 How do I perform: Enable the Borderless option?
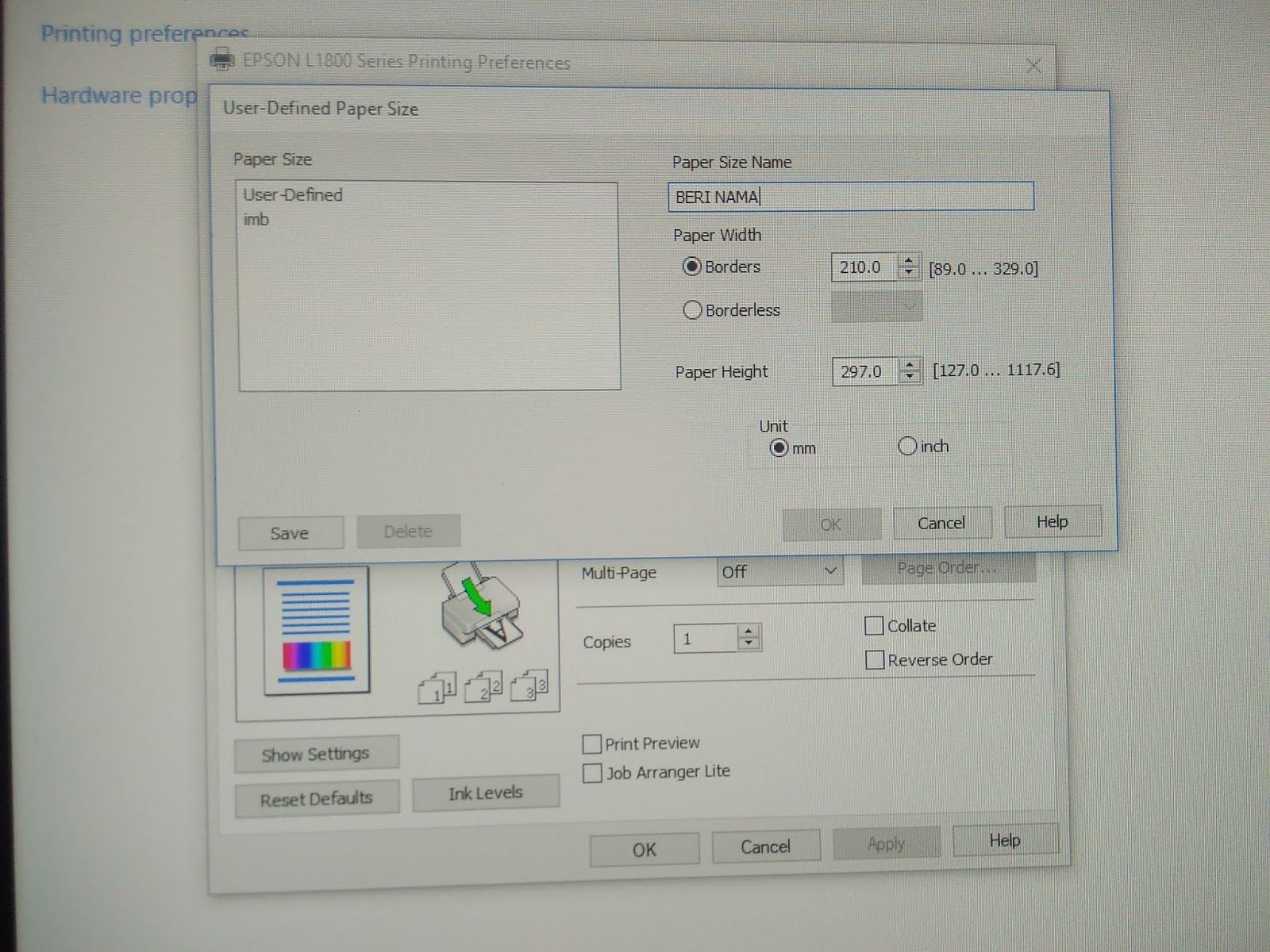click(692, 310)
